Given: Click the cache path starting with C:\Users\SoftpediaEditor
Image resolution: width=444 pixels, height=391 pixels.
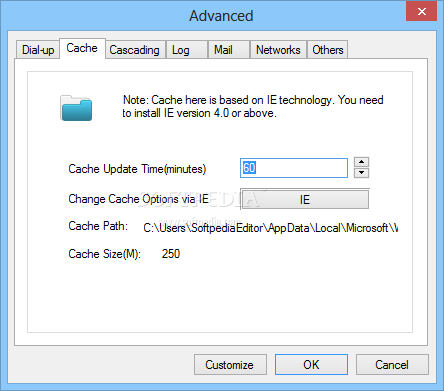Looking at the screenshot, I should (271, 228).
